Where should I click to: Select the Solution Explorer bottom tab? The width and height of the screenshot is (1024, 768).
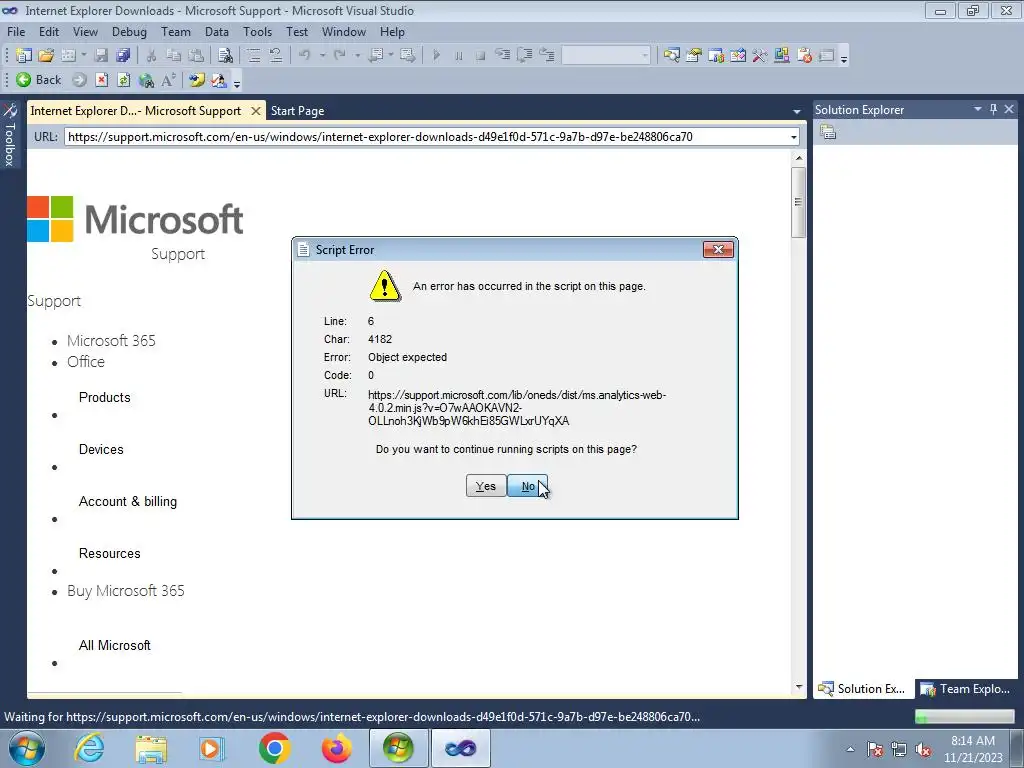pyautogui.click(x=861, y=689)
